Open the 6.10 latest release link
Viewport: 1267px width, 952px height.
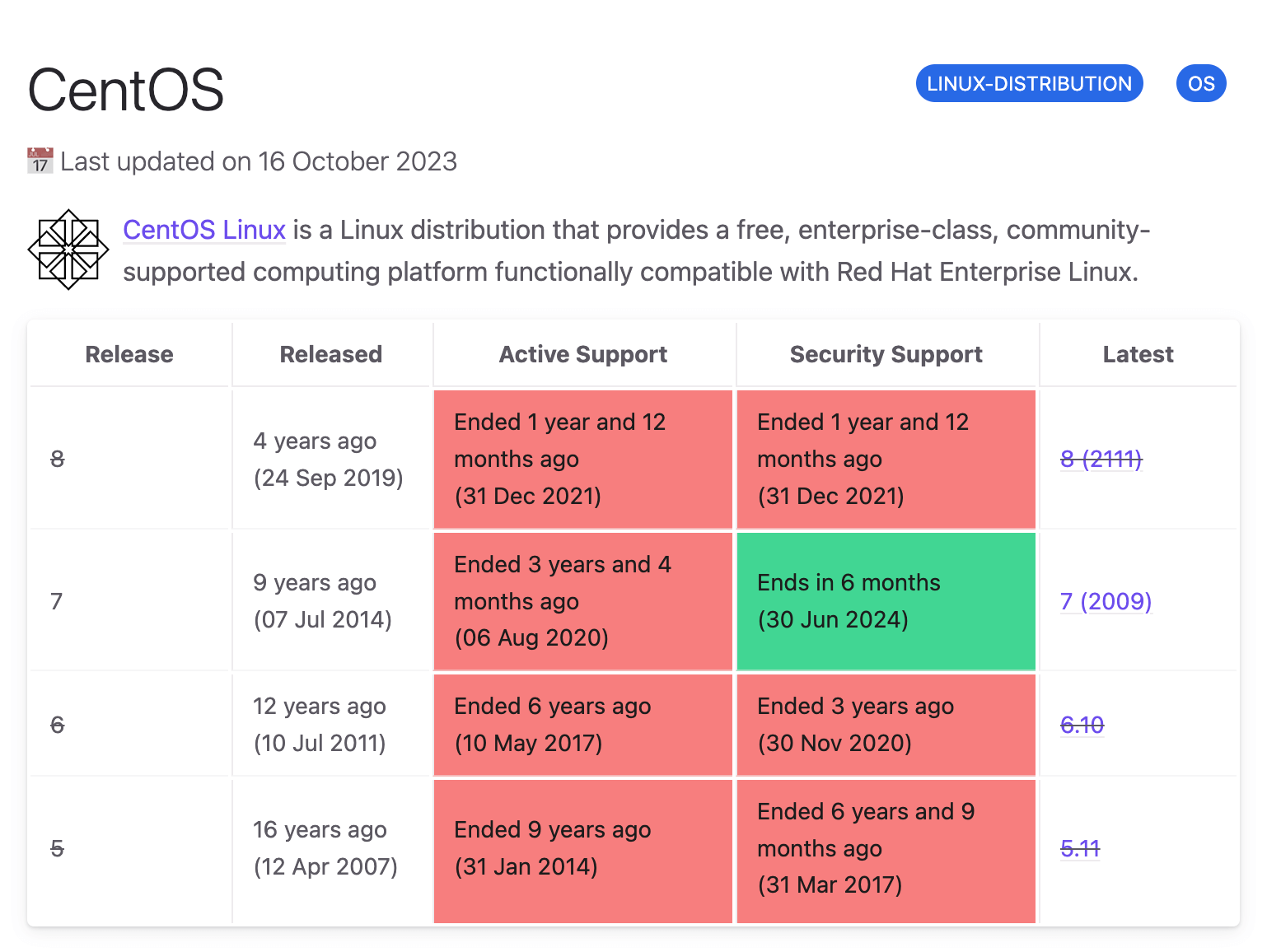(x=1082, y=725)
